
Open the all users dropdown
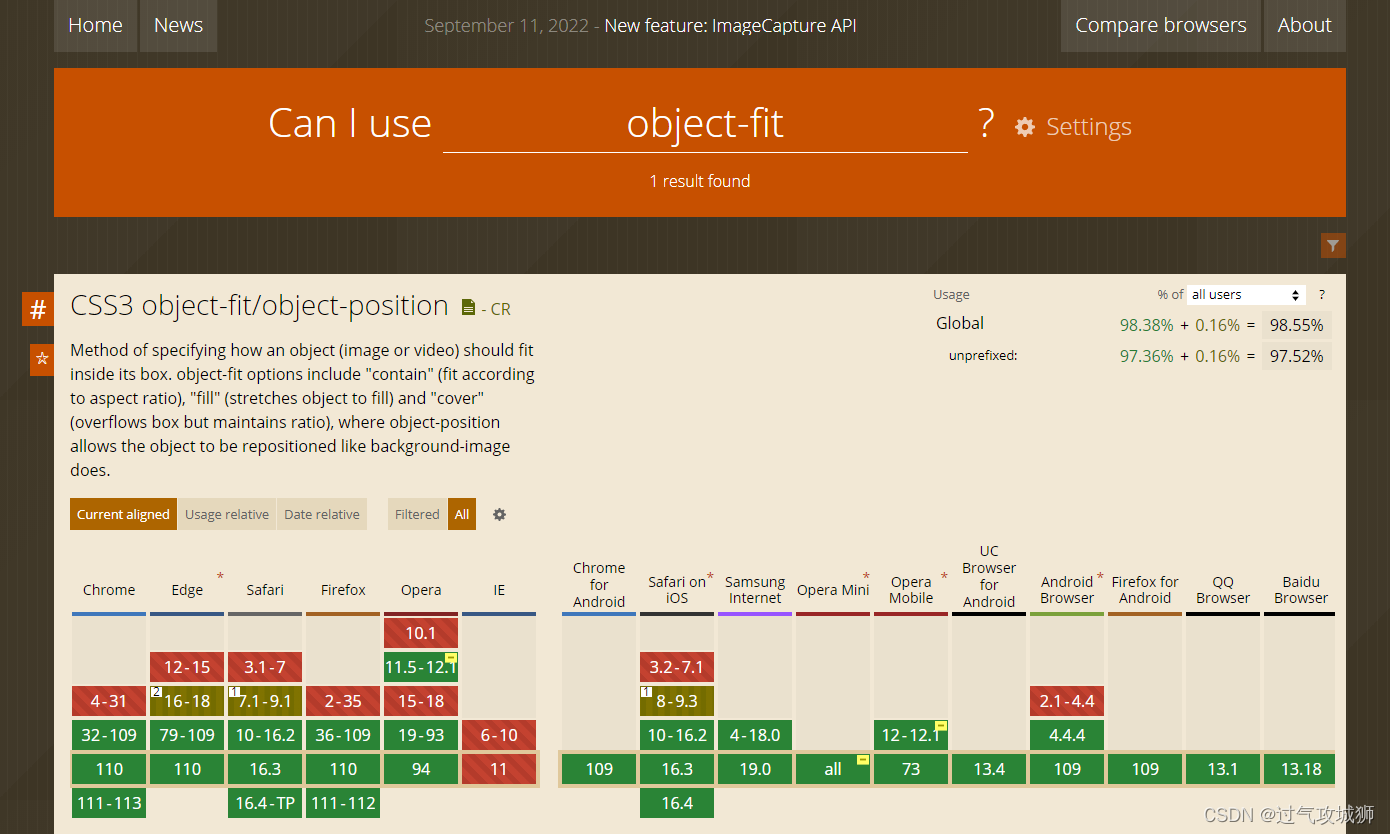point(1247,295)
